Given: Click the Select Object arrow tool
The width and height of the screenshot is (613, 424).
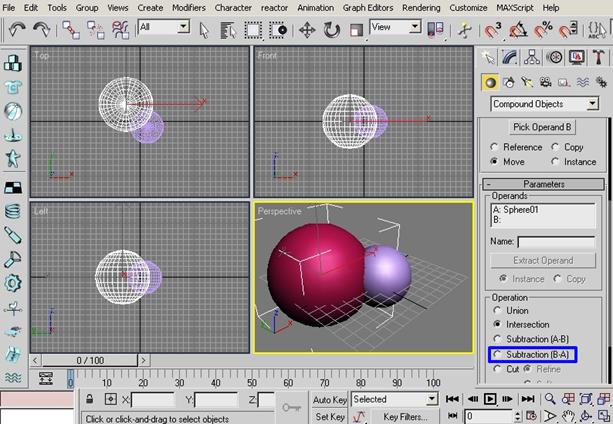Looking at the screenshot, I should (204, 29).
